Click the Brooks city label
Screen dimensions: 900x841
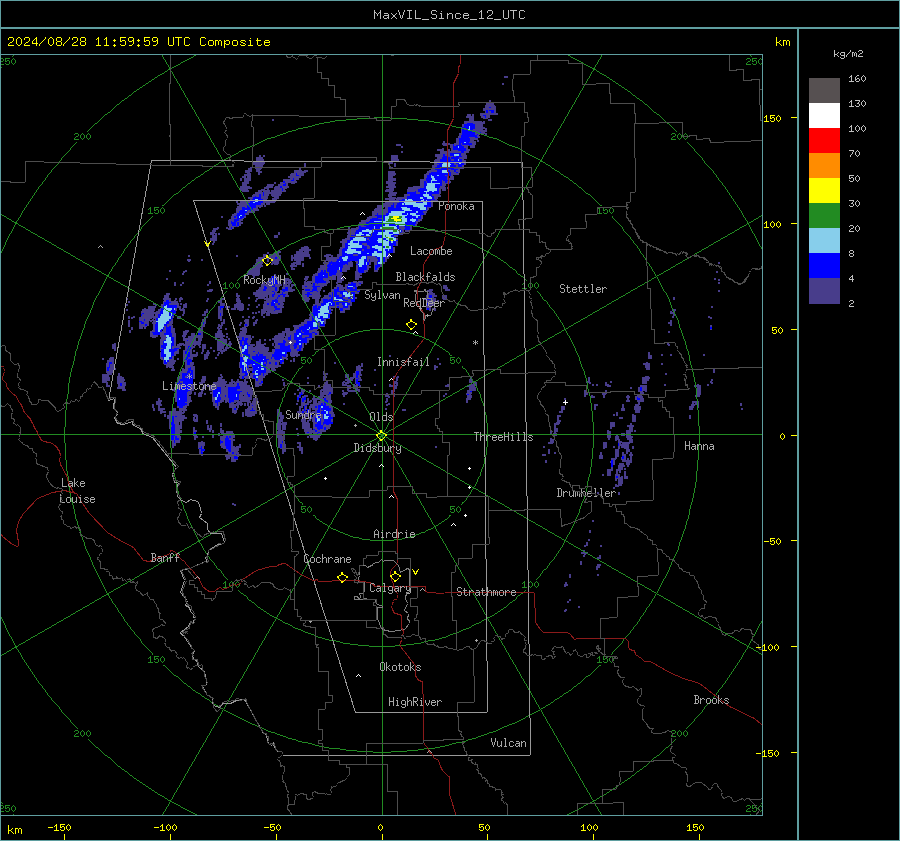coord(711,700)
